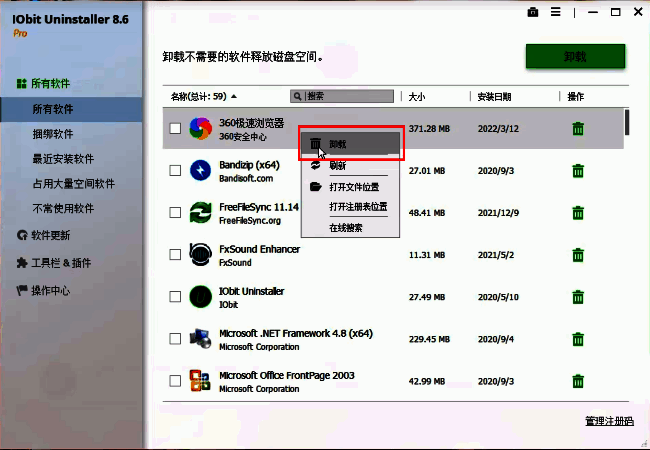
Task: Click the folder icon beside 打开文件位置
Action: [x=315, y=187]
